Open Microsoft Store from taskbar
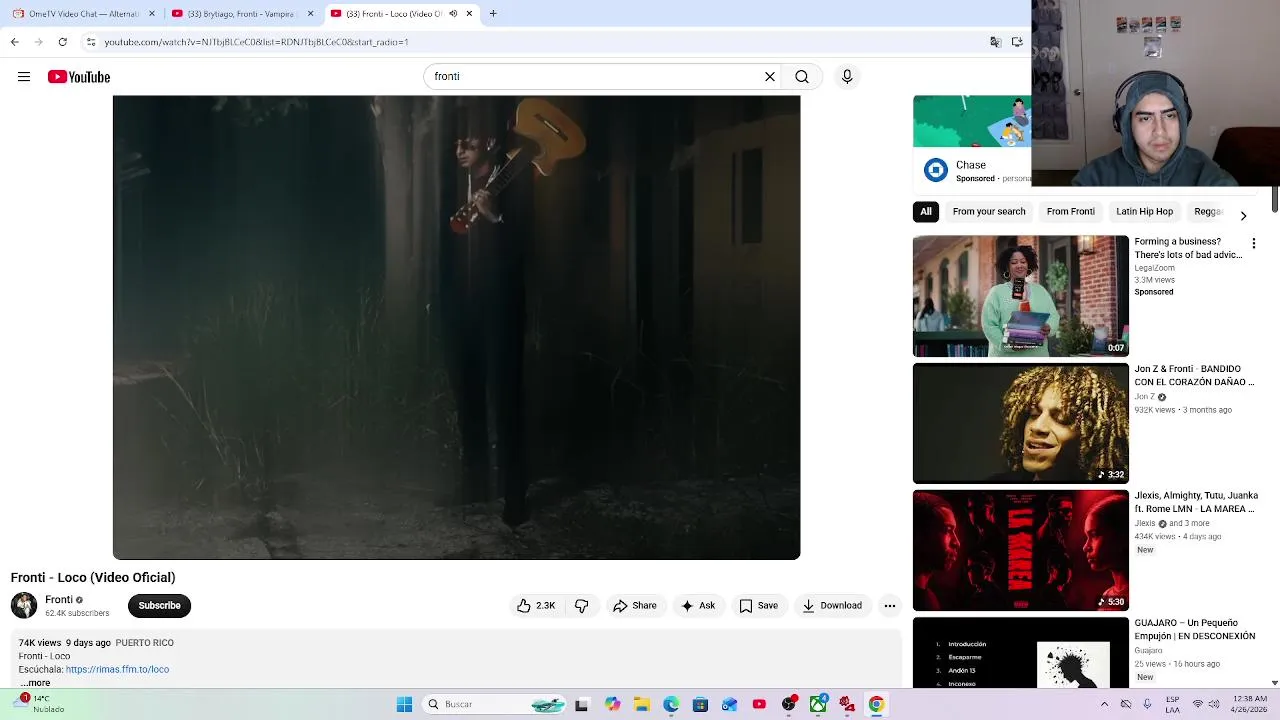 700,704
